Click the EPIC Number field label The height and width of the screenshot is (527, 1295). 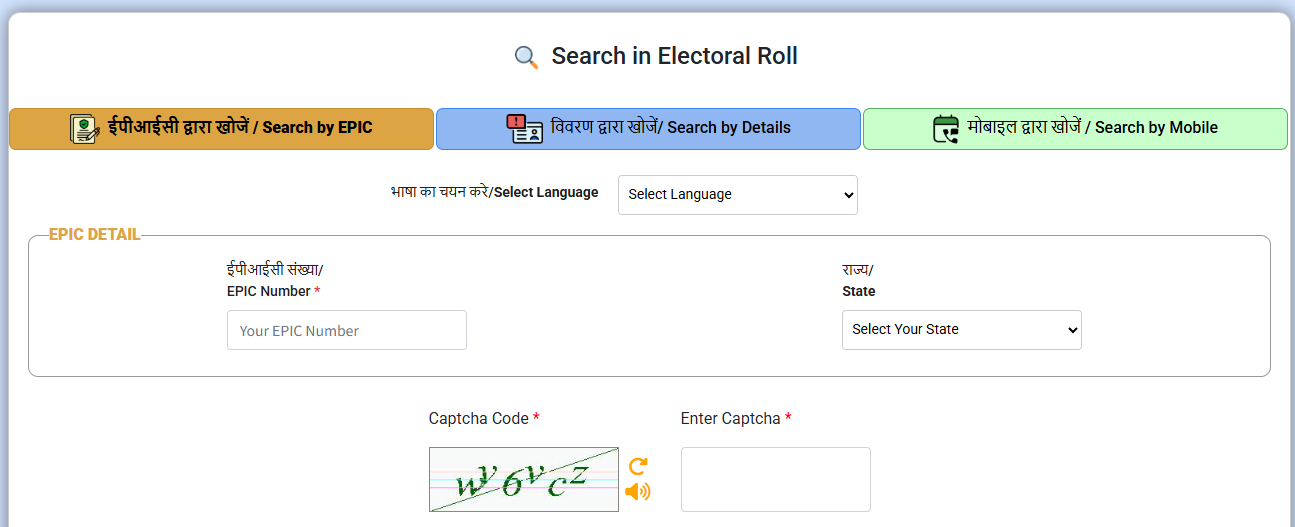274,281
